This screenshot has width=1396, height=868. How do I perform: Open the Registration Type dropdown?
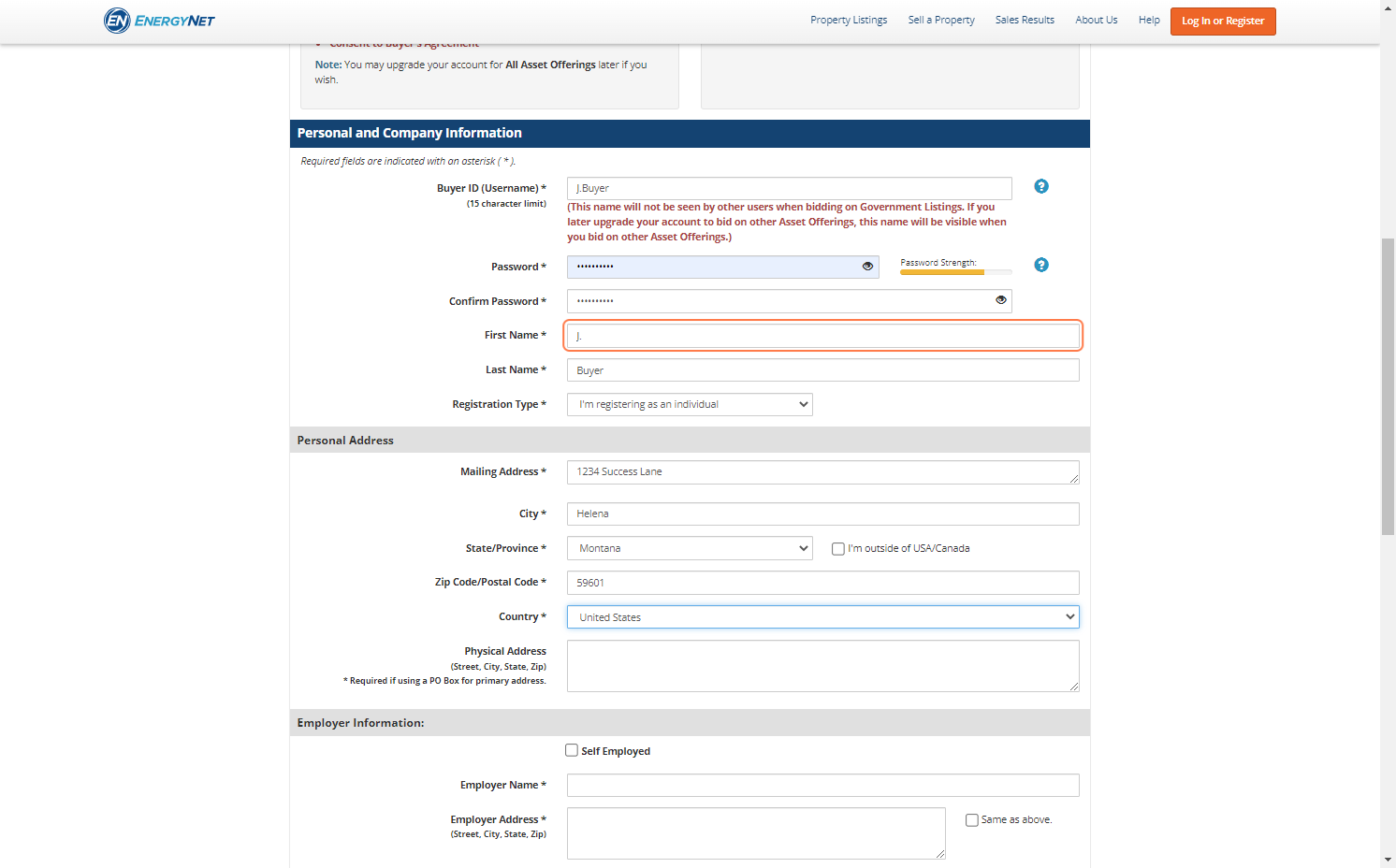[690, 404]
